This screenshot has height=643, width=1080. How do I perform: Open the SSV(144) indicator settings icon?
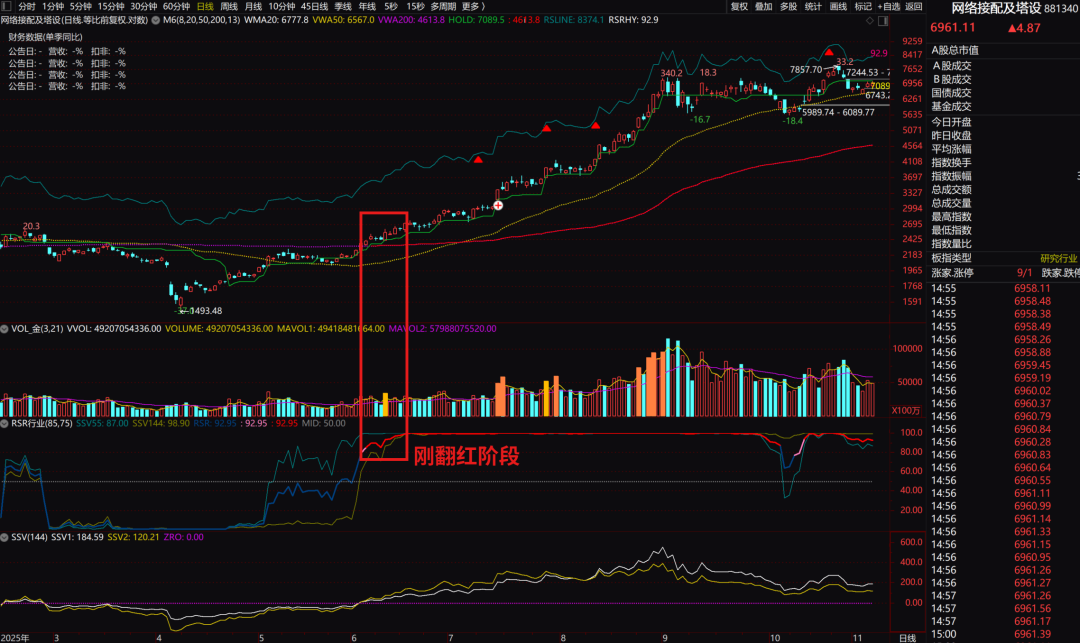coord(5,537)
